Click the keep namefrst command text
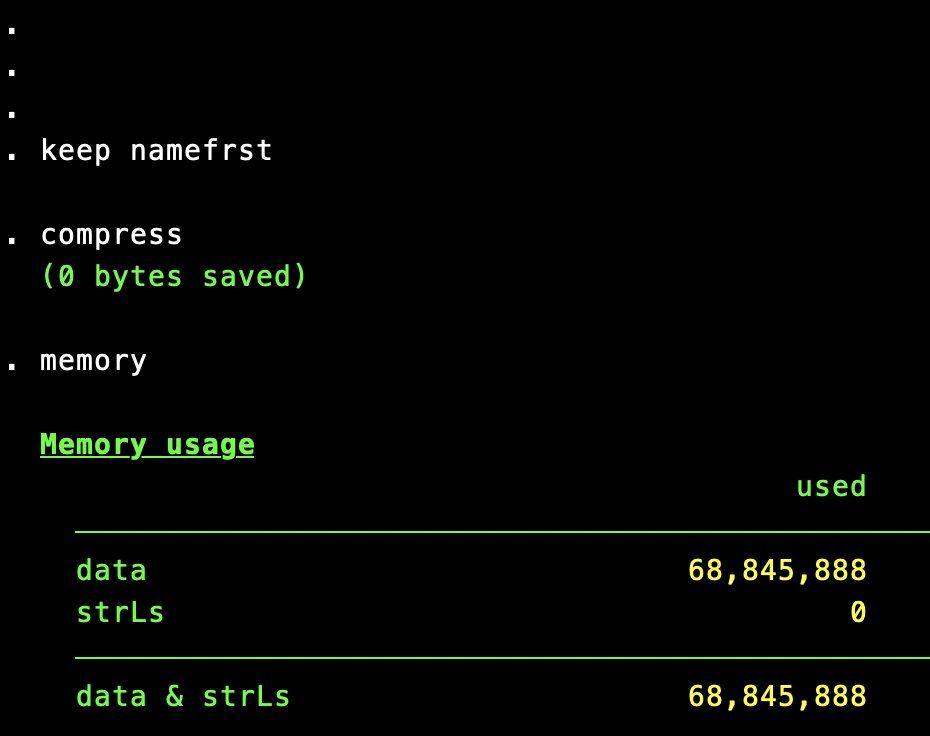Image resolution: width=930 pixels, height=736 pixels. [x=156, y=151]
